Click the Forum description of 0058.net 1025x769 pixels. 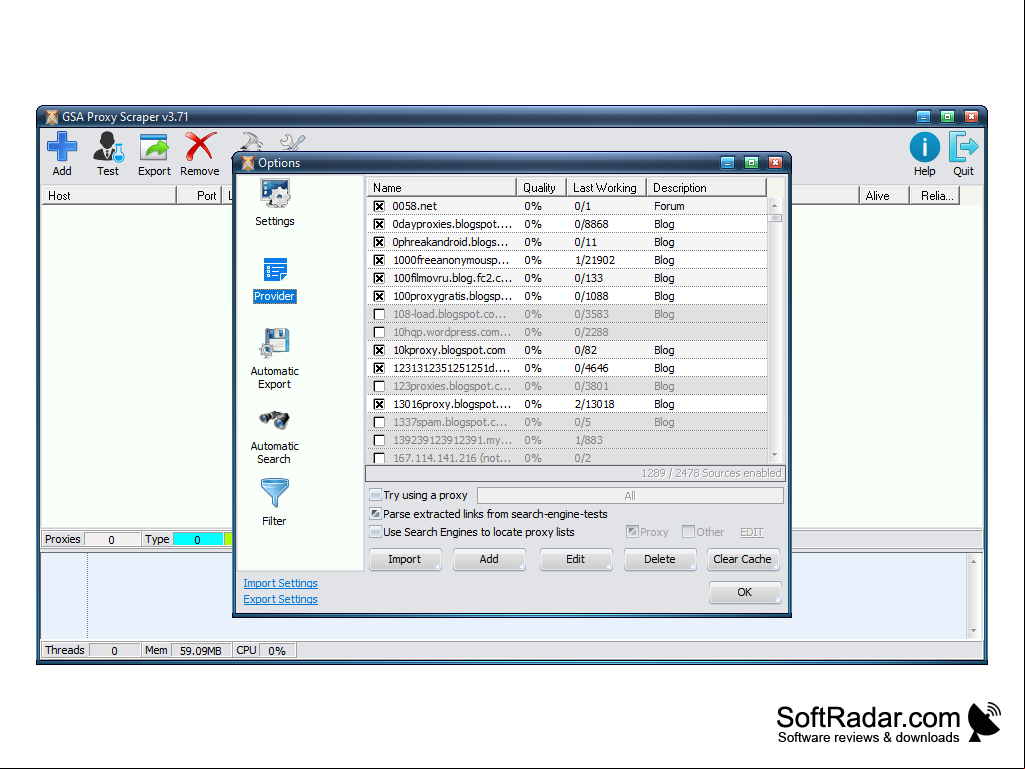coord(669,206)
